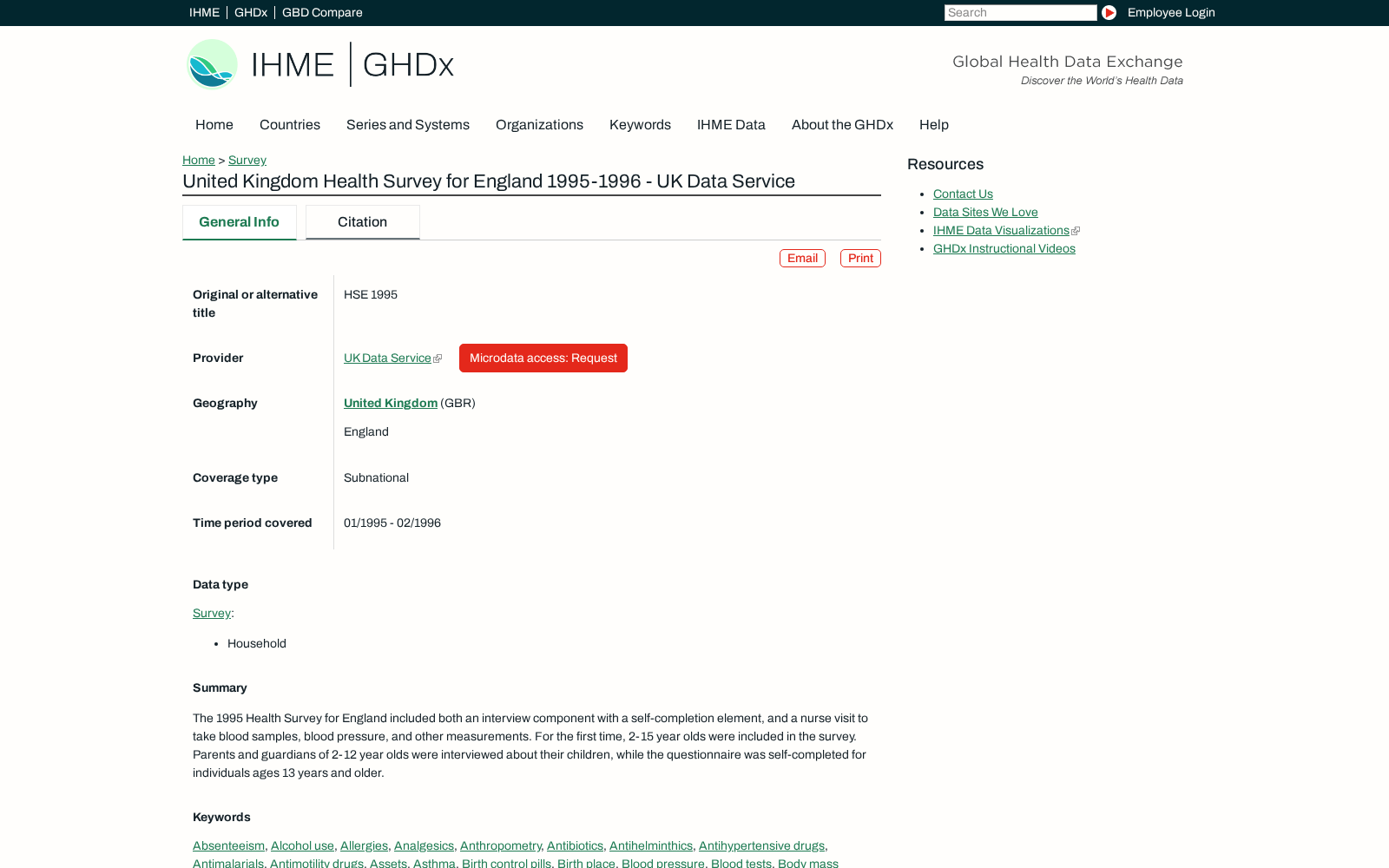Open GBD Compare in top bar
Viewport: 1389px width, 868px height.
[322, 12]
